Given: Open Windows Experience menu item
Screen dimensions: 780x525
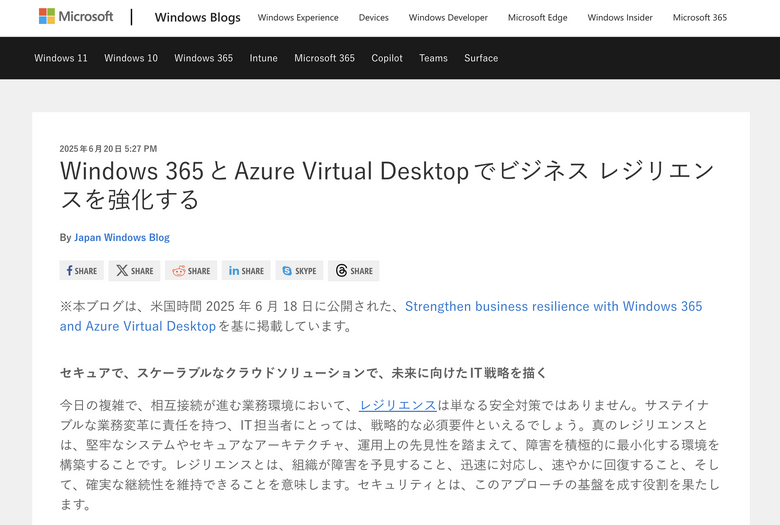Looking at the screenshot, I should click(298, 17).
